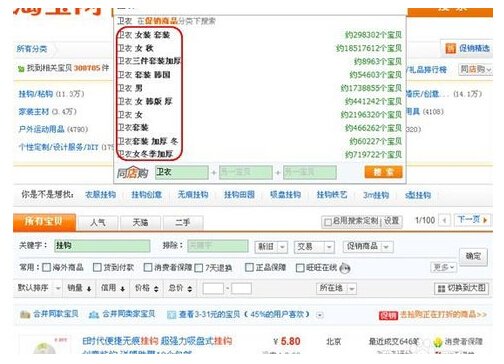The height and width of the screenshot is (364, 504).
Task: Check 旺旺在线 option
Action: point(300,268)
